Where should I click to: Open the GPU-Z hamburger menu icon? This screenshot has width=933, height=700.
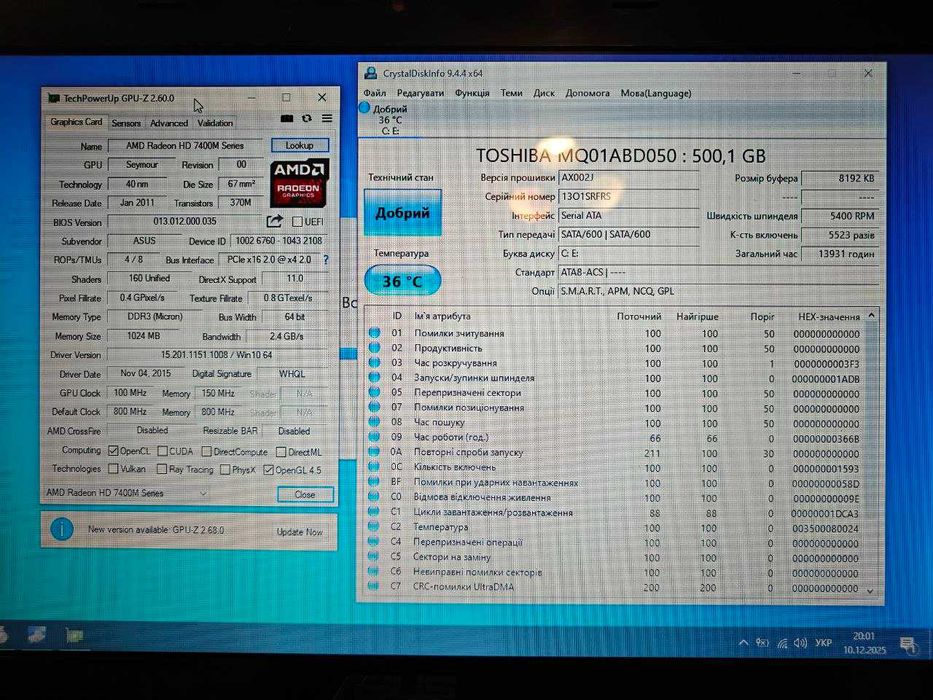(327, 118)
